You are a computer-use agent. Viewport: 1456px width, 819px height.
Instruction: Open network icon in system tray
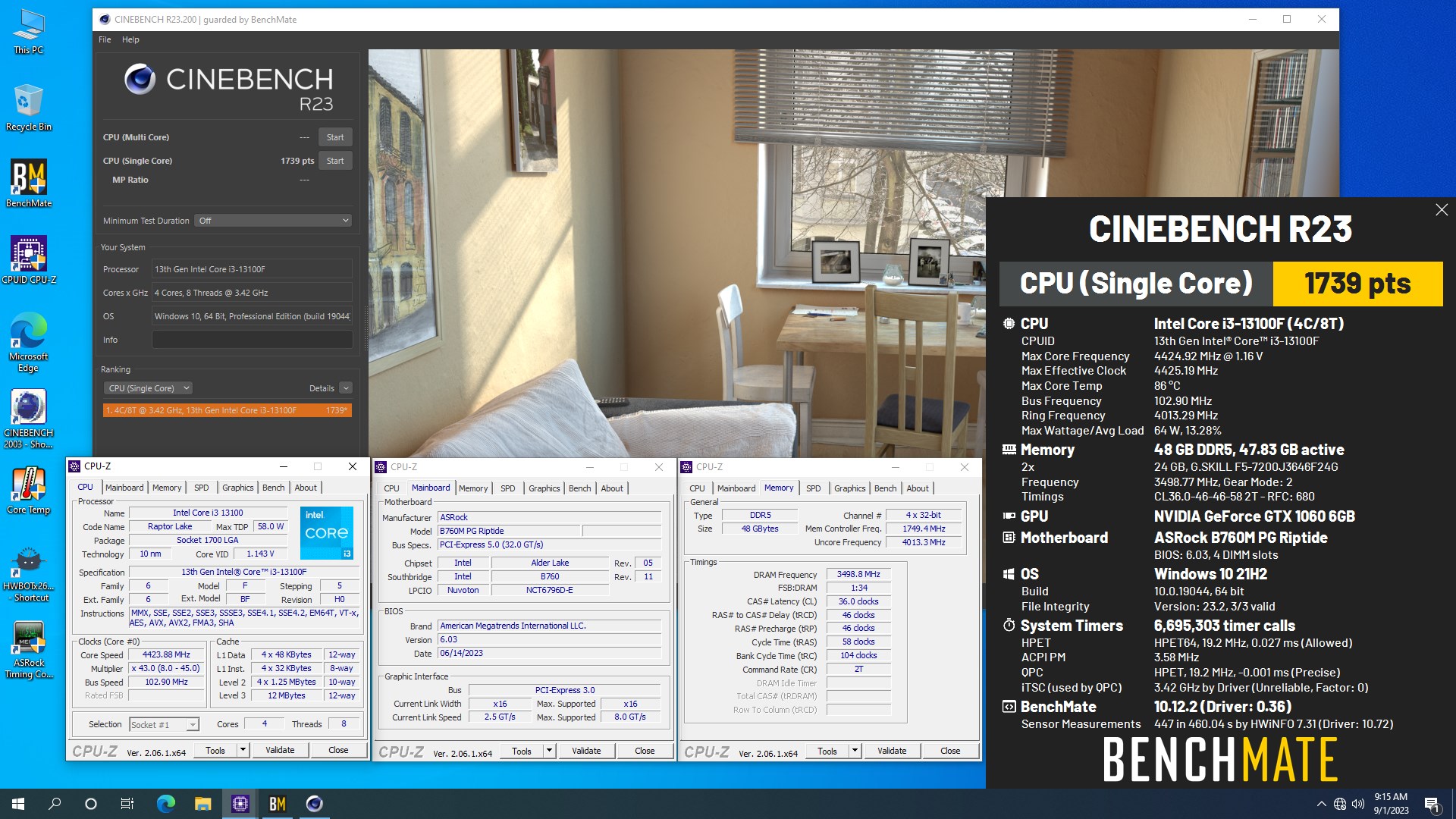1340,804
